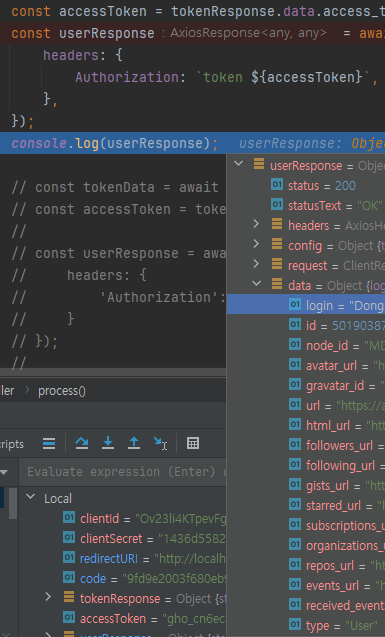Collapse the Local variables group
Screen dimensions: 385x637
[x=30, y=497]
